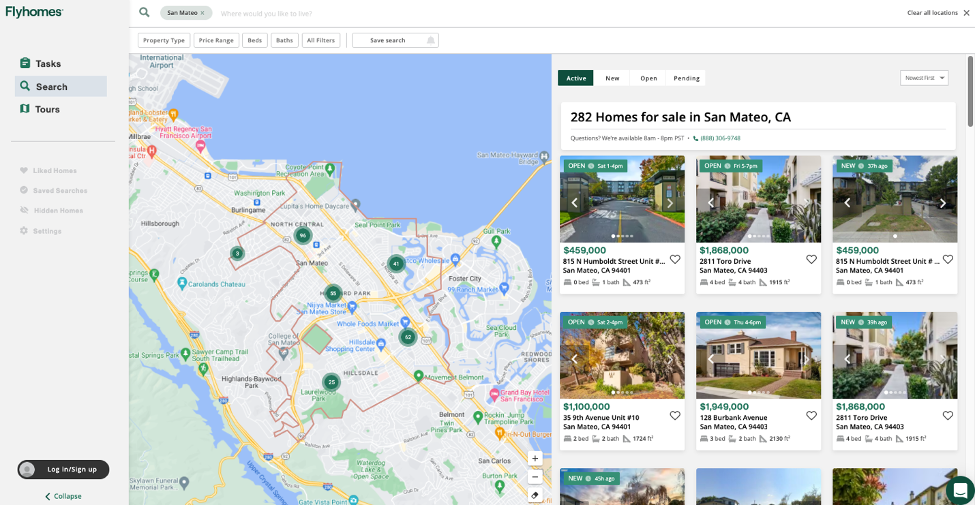Click the Carolands Chateau map pin
This screenshot has height=506, width=977.
coord(182,284)
